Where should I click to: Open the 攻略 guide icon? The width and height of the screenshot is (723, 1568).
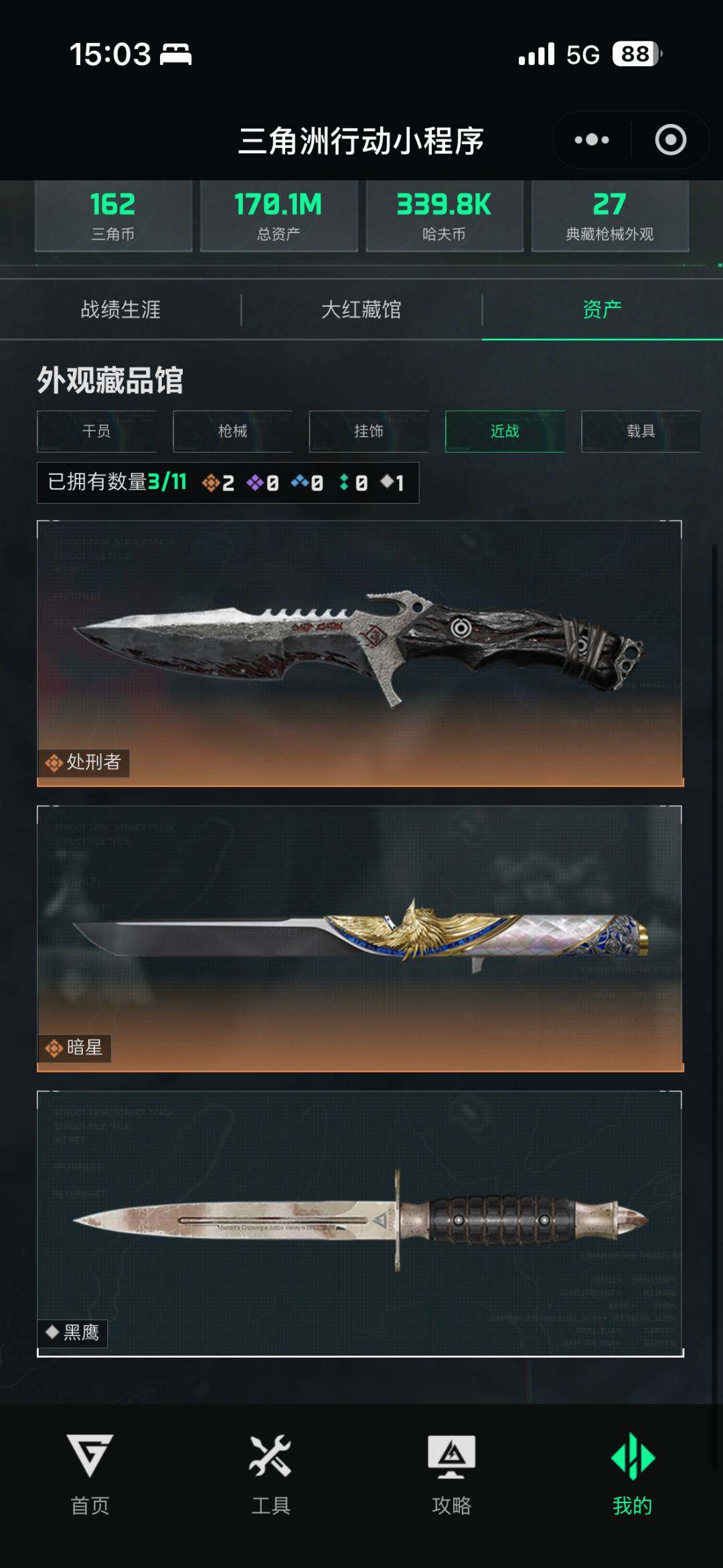point(452,1455)
